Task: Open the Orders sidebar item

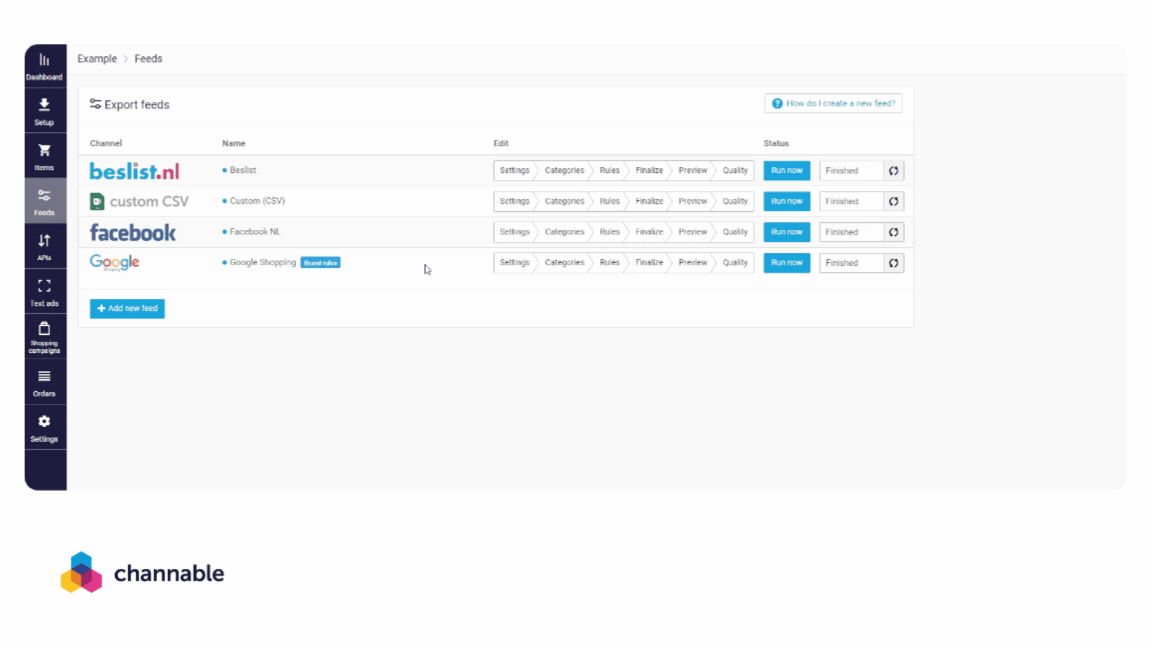Action: [44, 383]
